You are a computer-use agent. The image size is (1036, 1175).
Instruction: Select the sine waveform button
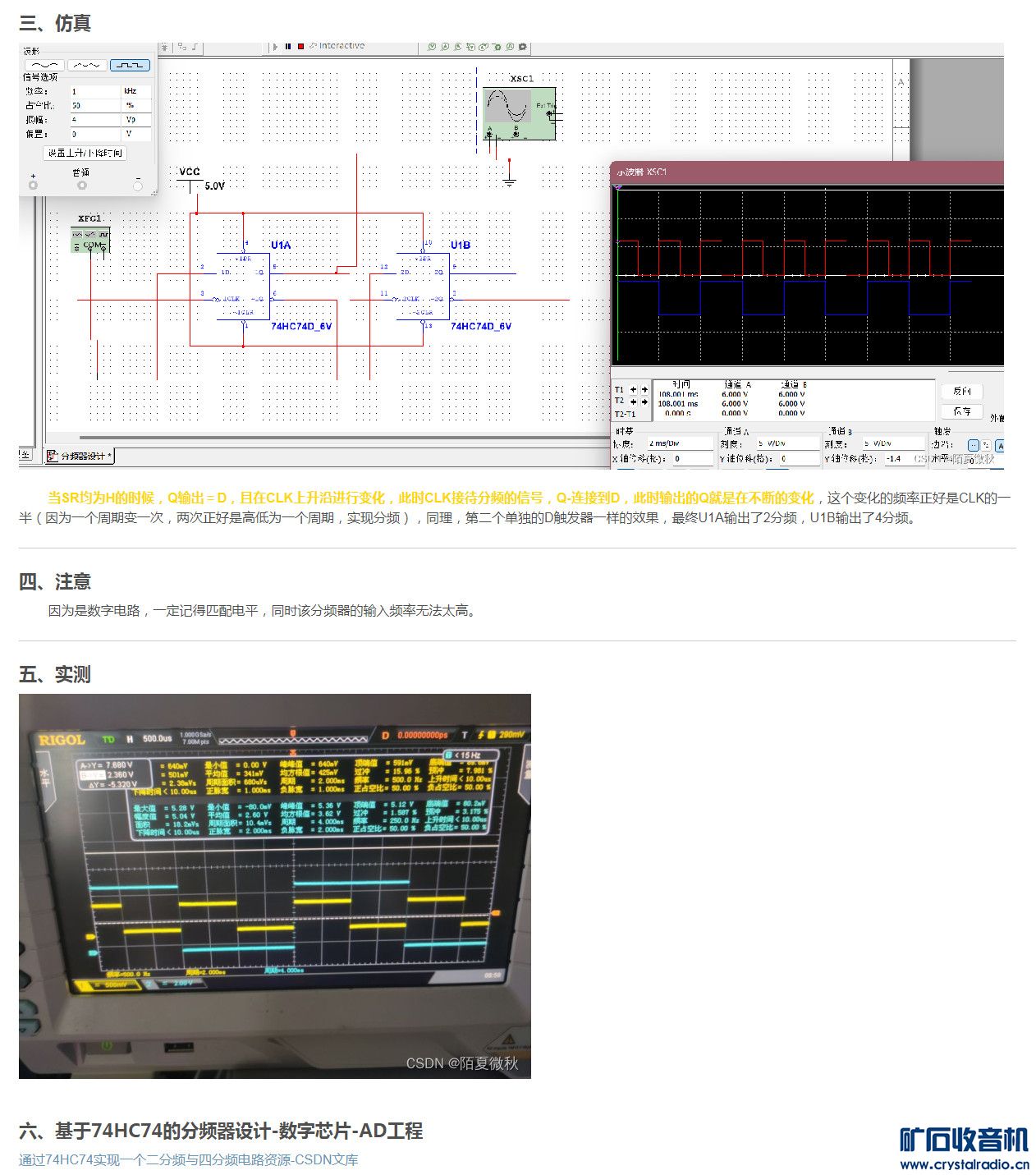(44, 65)
